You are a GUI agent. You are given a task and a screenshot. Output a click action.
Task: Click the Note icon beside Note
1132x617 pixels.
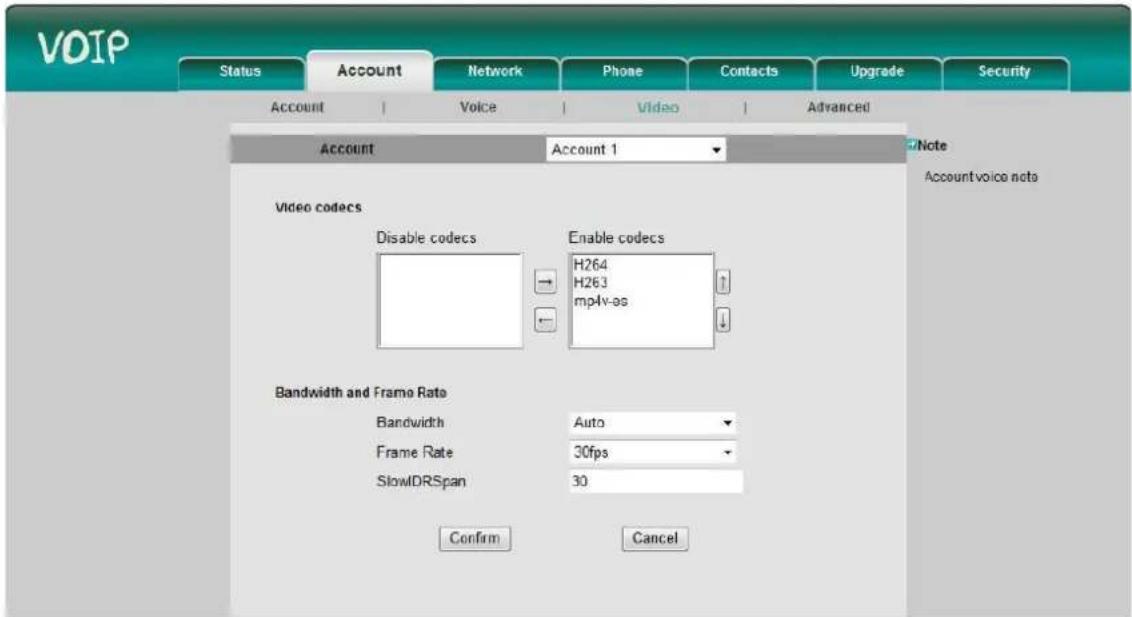click(912, 145)
